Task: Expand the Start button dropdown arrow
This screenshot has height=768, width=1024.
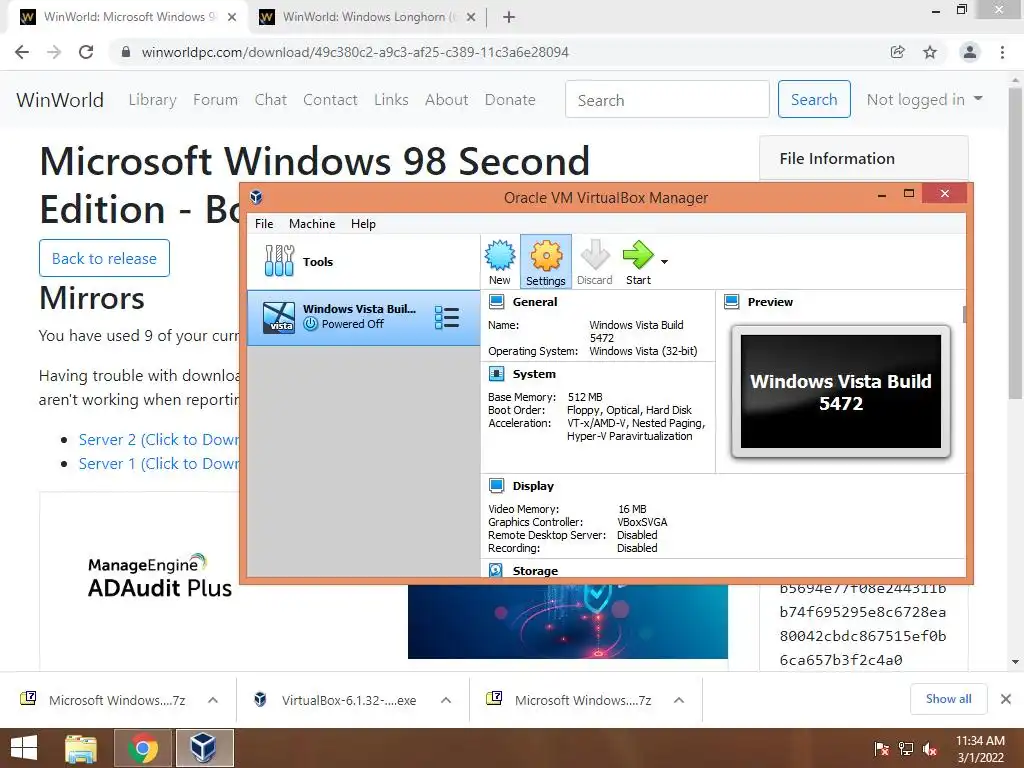Action: click(x=664, y=262)
